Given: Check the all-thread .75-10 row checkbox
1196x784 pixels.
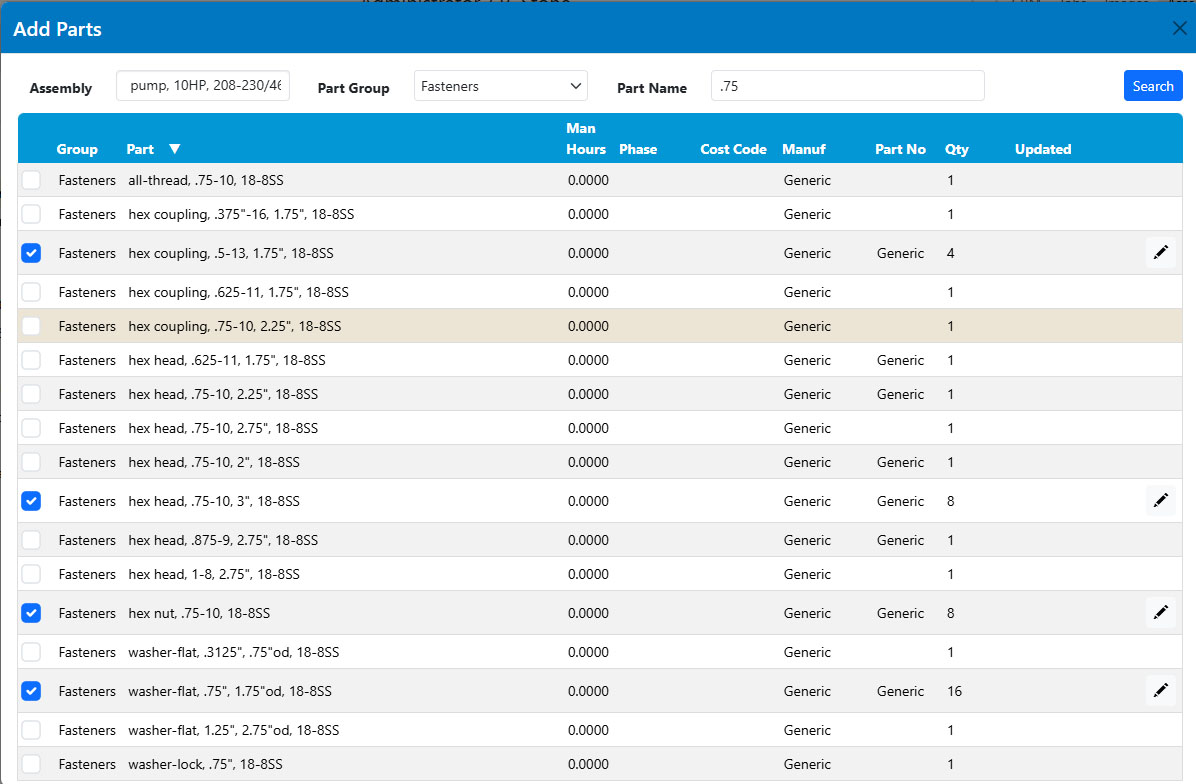Looking at the screenshot, I should (32, 180).
